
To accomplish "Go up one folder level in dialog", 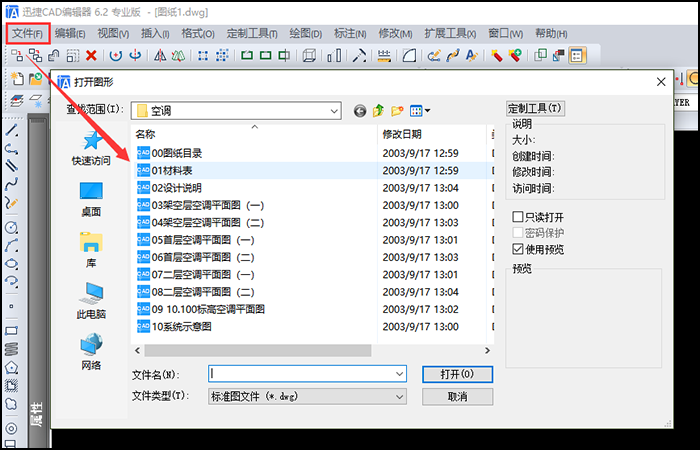I will click(379, 110).
